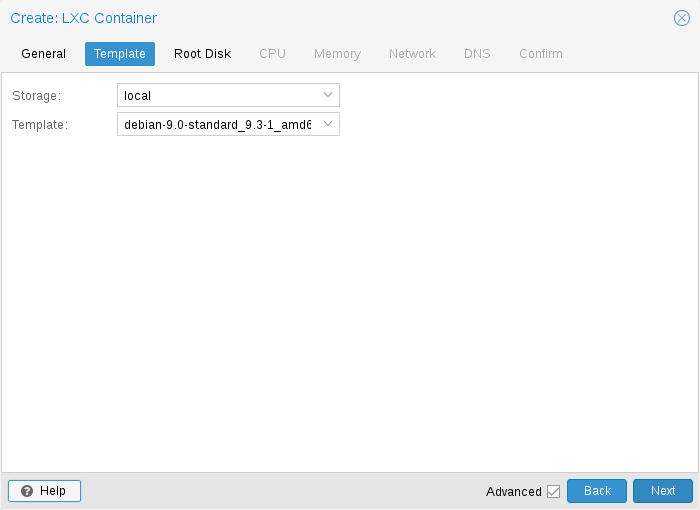
Task: Go Back to the previous step
Action: (597, 491)
